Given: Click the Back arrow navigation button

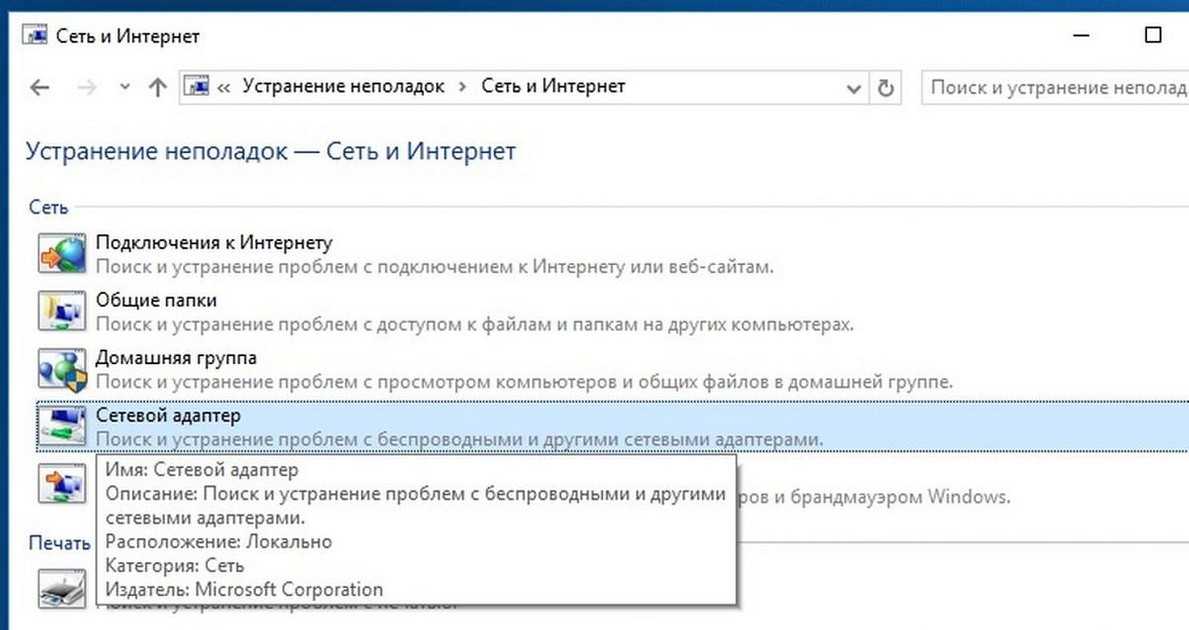Looking at the screenshot, I should point(39,88).
